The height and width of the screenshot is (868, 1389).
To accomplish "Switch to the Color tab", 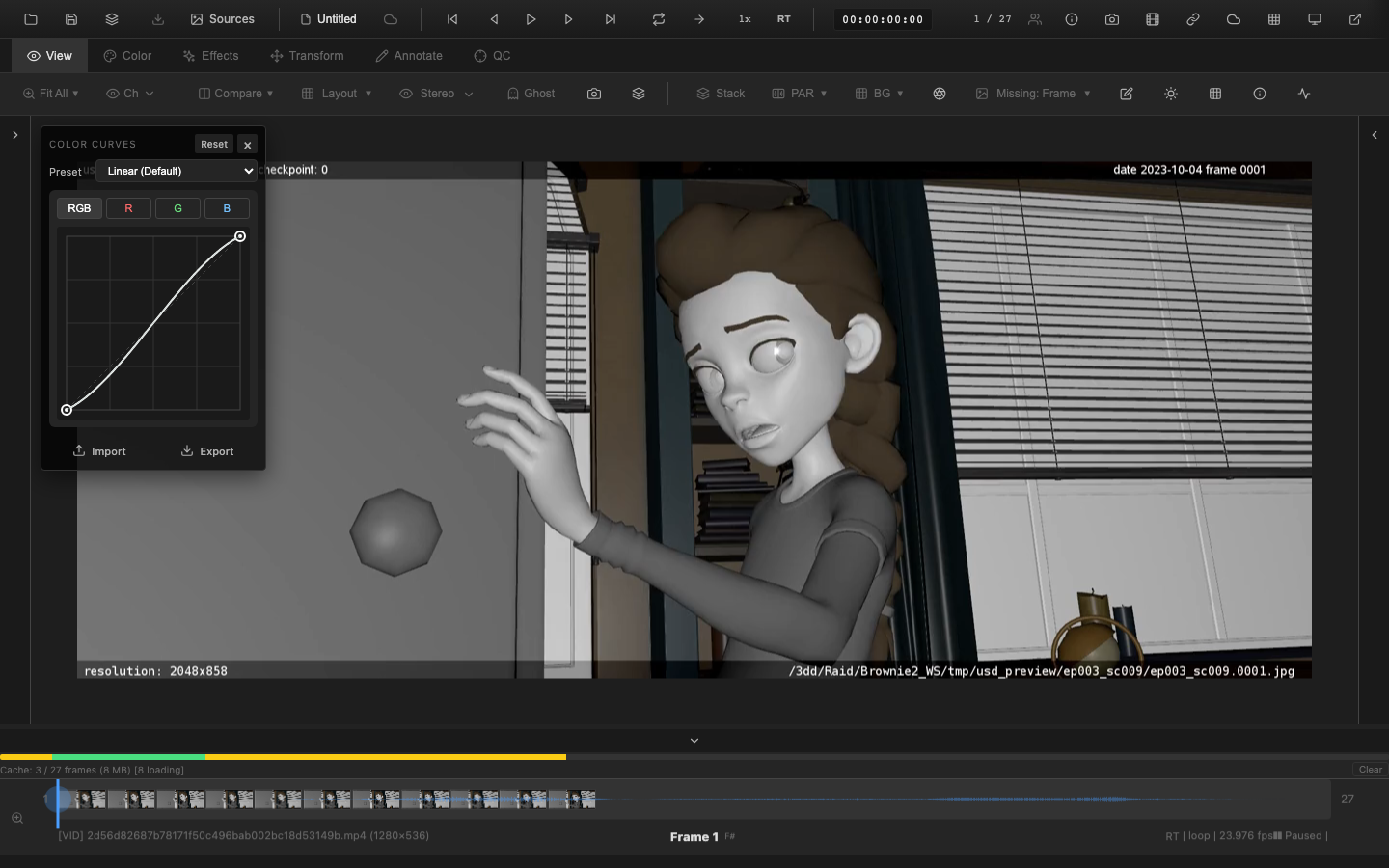I will [x=126, y=55].
